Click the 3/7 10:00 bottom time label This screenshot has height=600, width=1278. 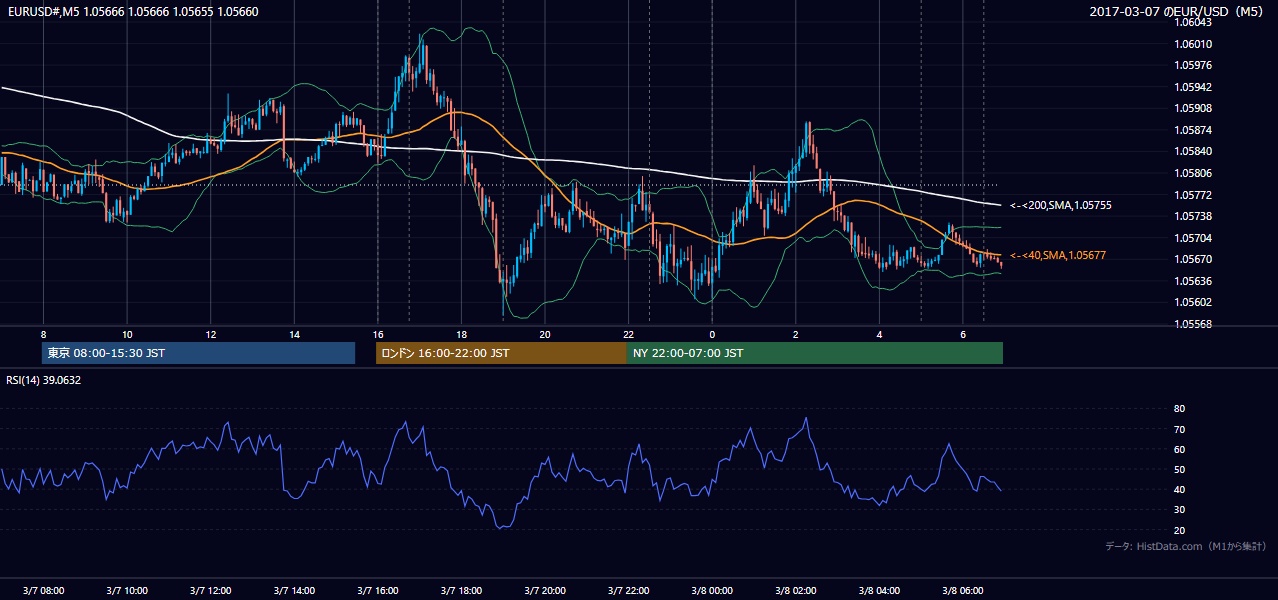[127, 590]
